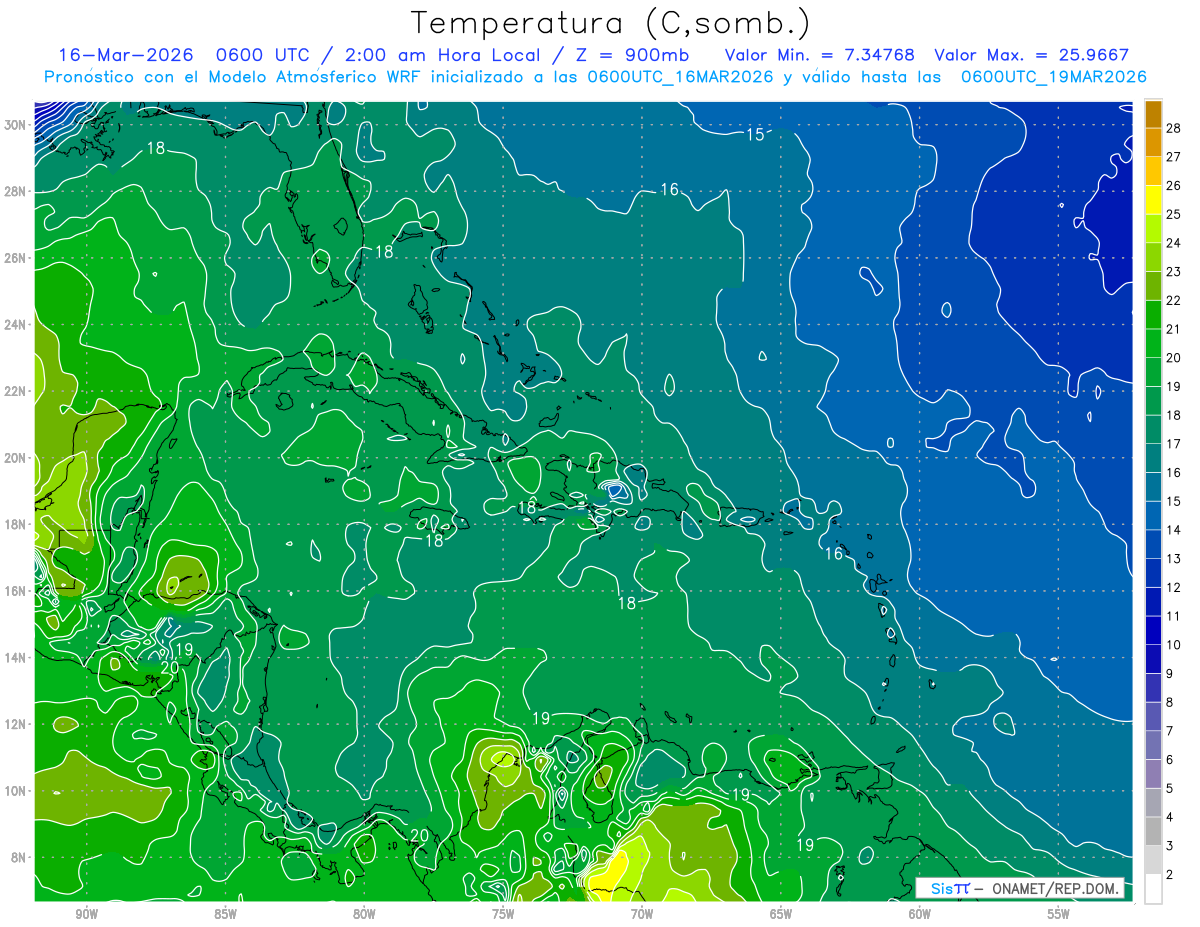Image resolution: width=1200 pixels, height=927 pixels.
Task: Click the '65W' longitude axis label
Action: [x=781, y=914]
